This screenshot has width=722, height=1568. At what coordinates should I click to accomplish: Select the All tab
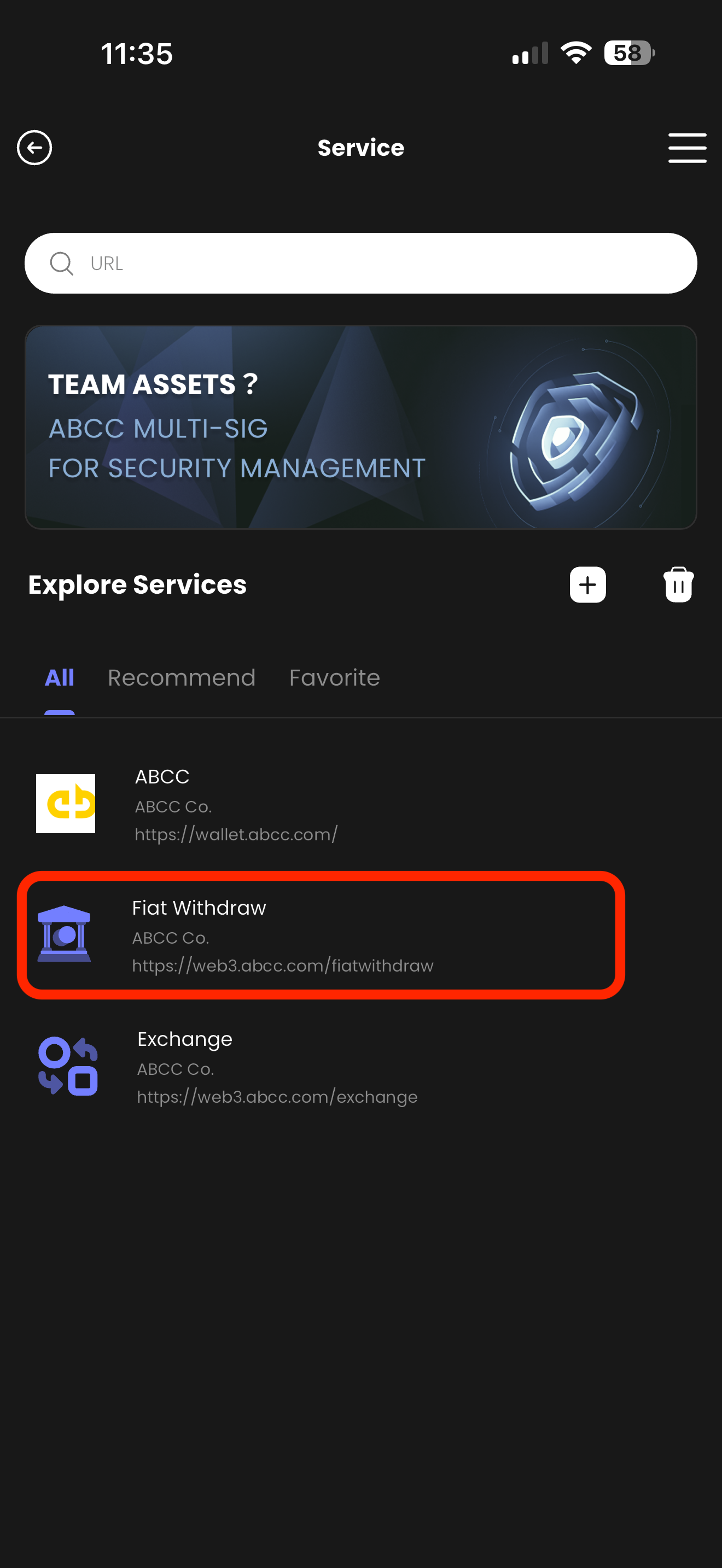59,678
